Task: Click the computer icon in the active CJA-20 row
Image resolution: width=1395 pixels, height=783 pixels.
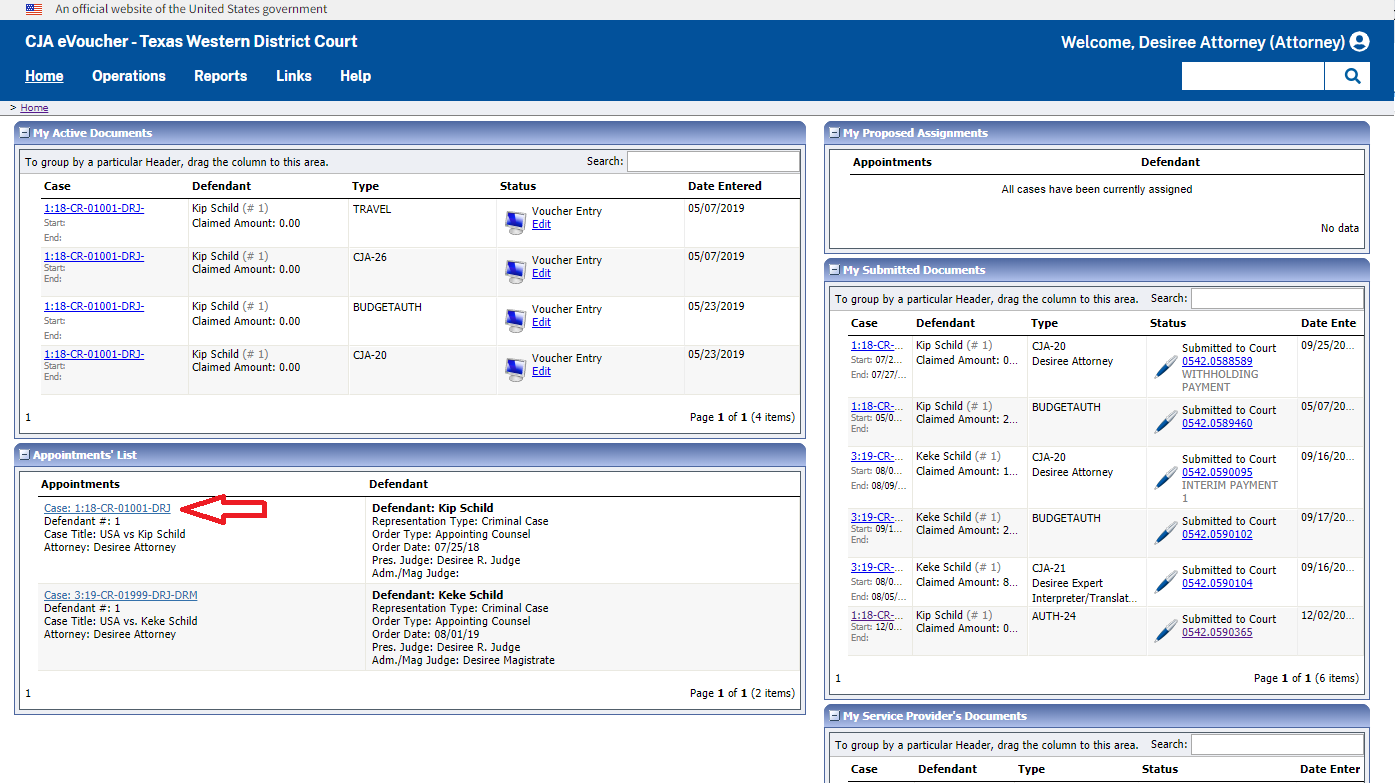Action: [x=515, y=370]
